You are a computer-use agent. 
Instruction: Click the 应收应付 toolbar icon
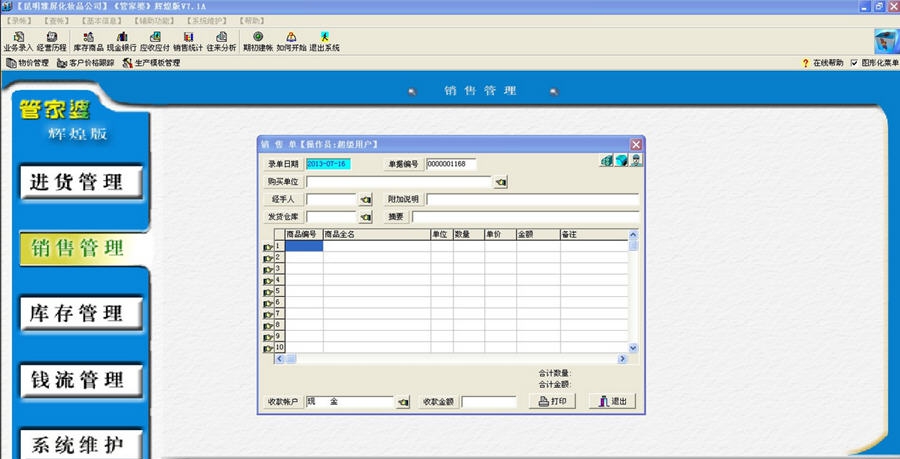155,41
